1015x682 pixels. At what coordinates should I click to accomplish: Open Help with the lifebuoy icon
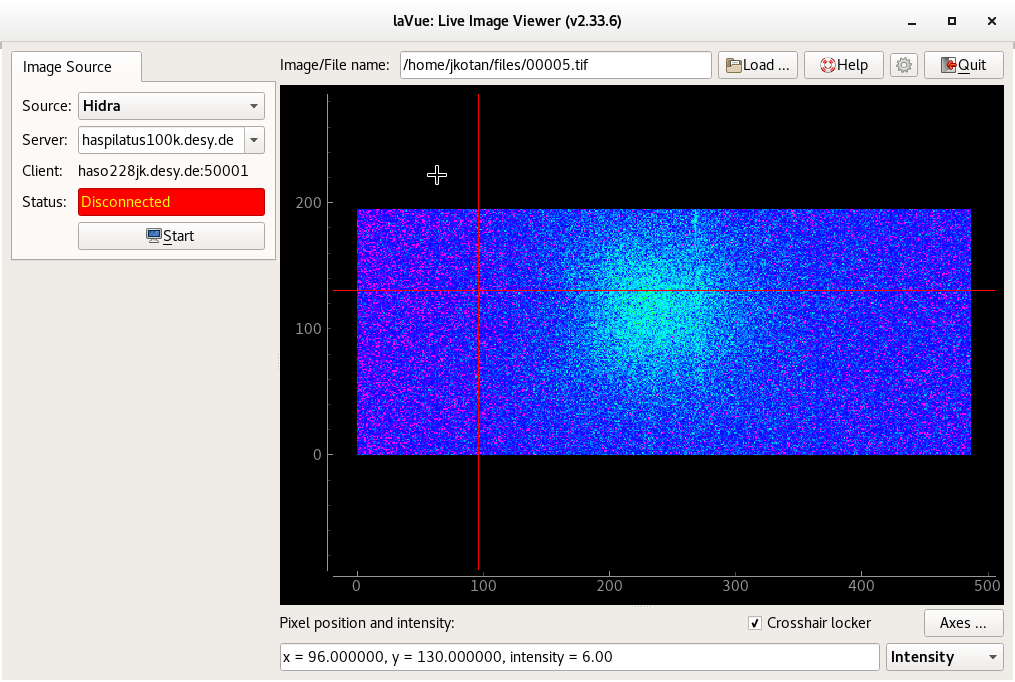coord(843,65)
